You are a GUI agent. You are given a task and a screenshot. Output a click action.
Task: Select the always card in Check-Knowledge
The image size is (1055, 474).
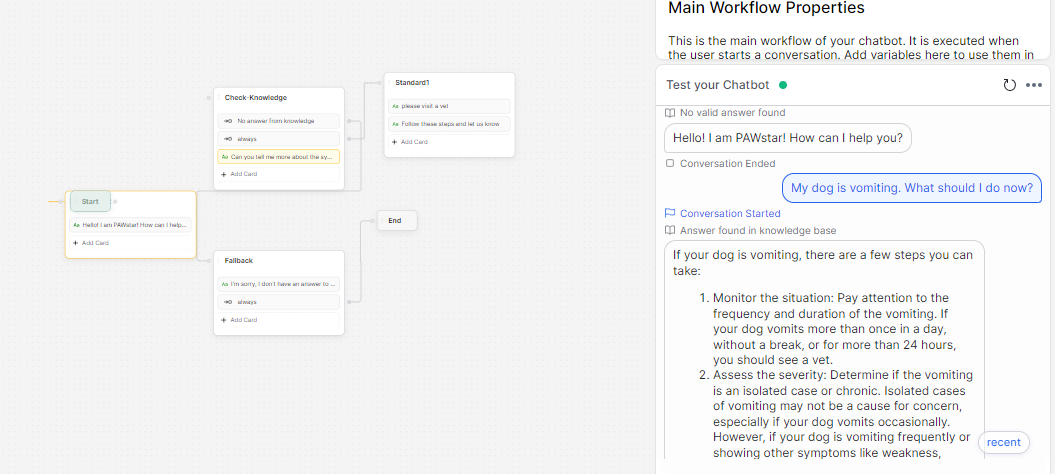279,139
